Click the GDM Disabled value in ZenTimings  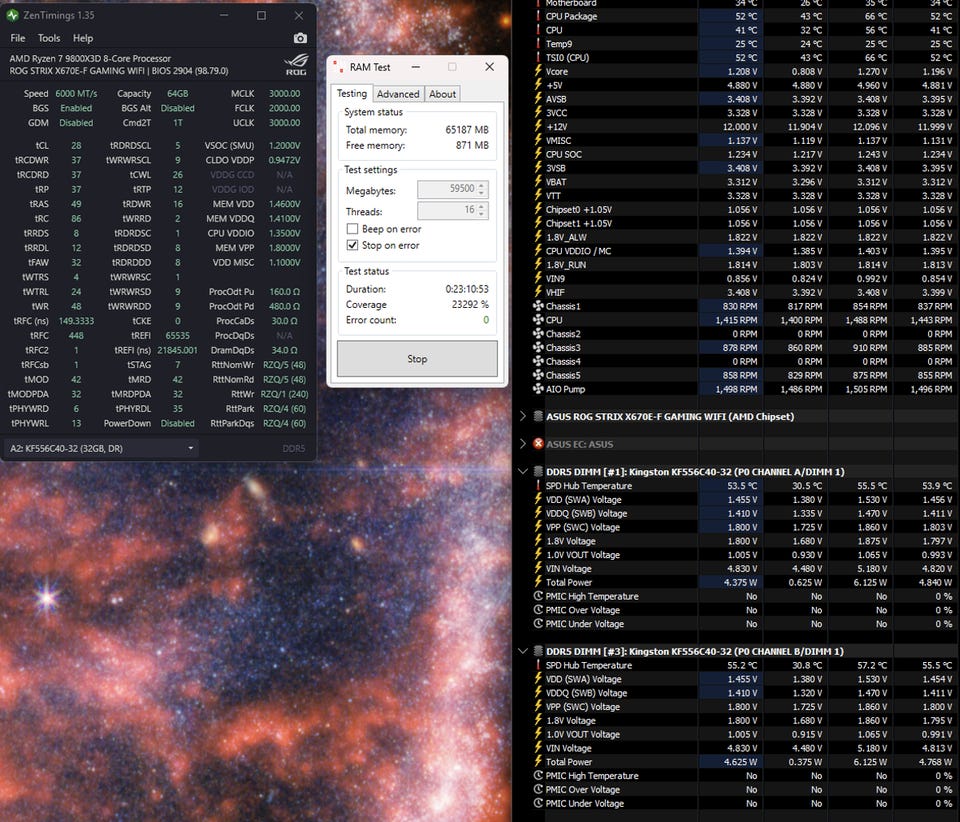(x=76, y=122)
